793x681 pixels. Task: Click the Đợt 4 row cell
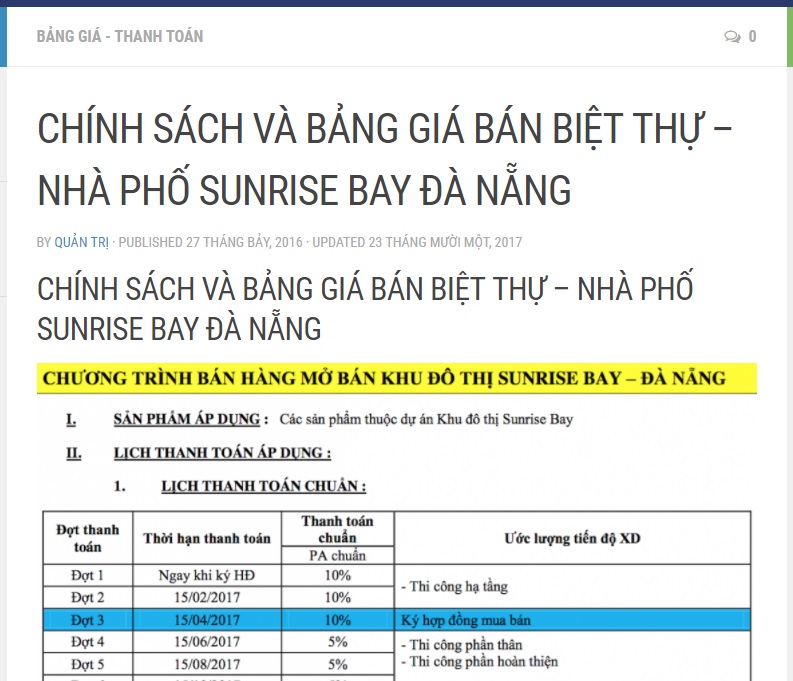click(x=87, y=642)
